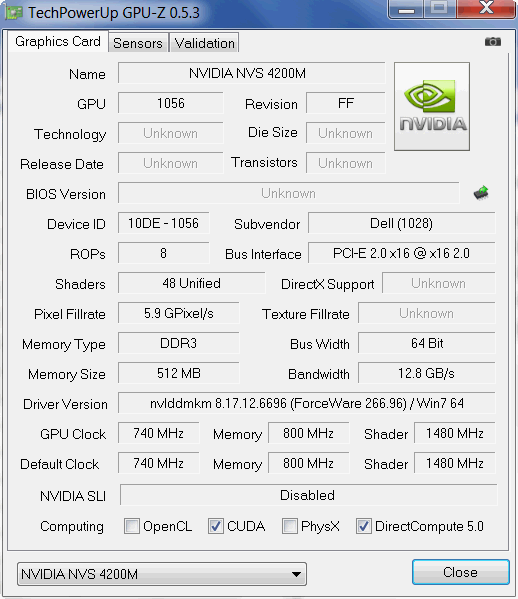Click the Driver Version field

(306, 403)
